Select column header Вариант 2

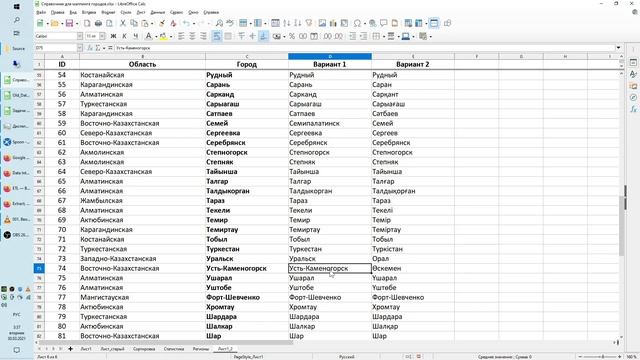point(413,64)
